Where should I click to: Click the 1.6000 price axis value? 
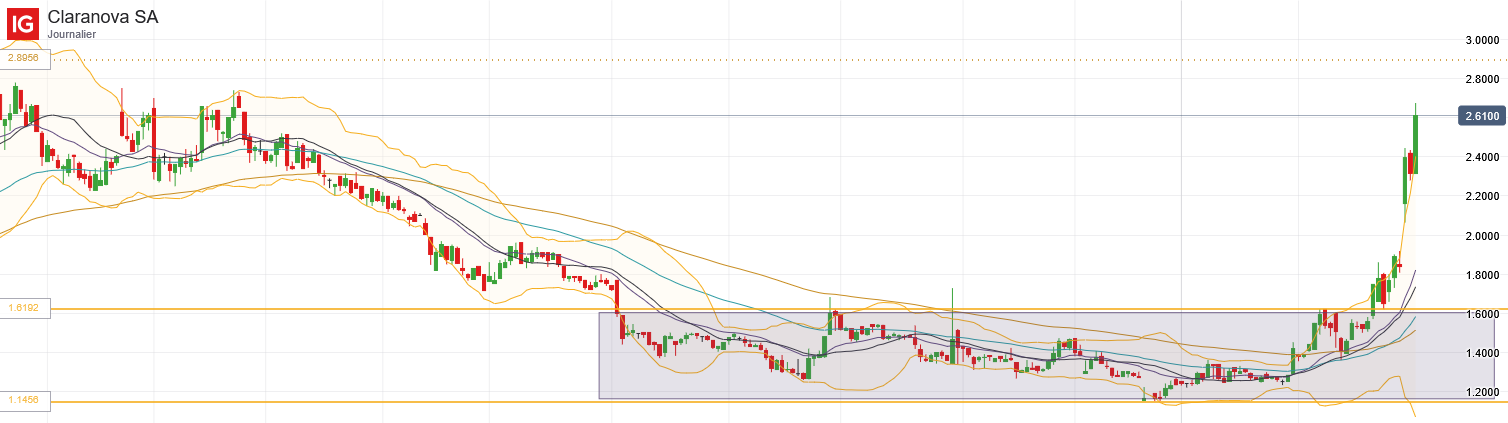pos(1482,314)
